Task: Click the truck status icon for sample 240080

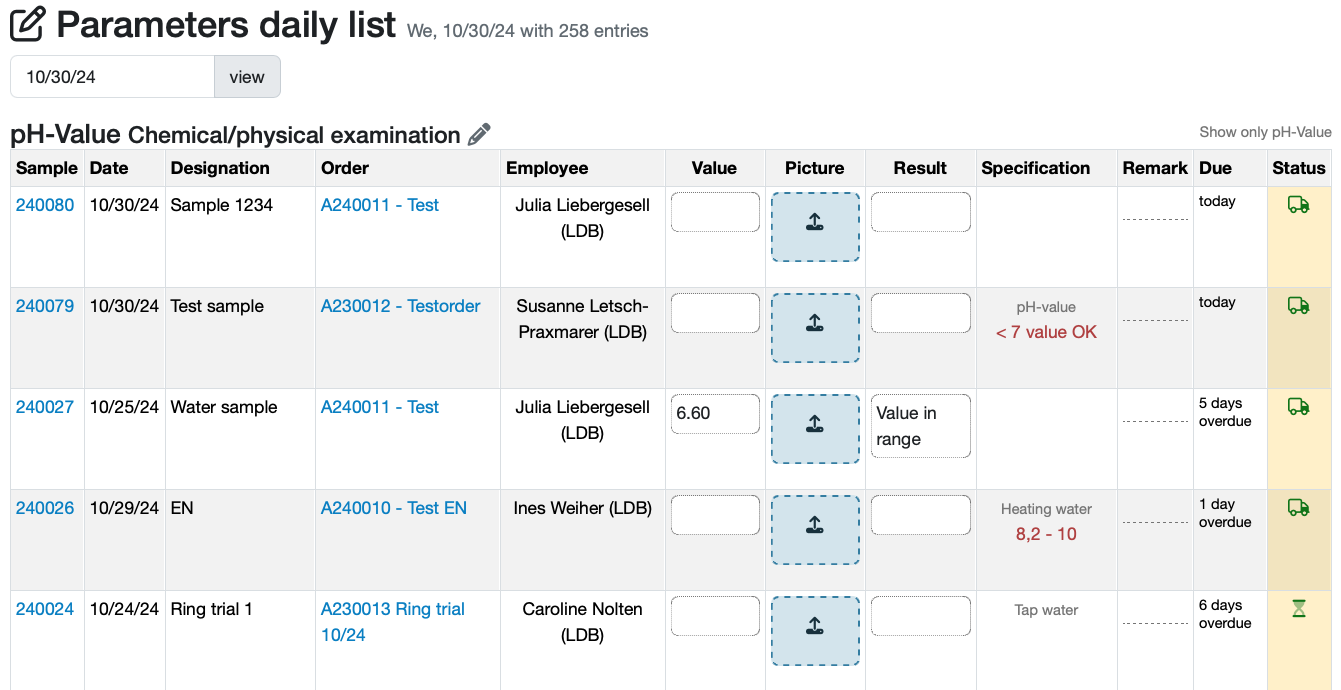Action: coord(1298,205)
